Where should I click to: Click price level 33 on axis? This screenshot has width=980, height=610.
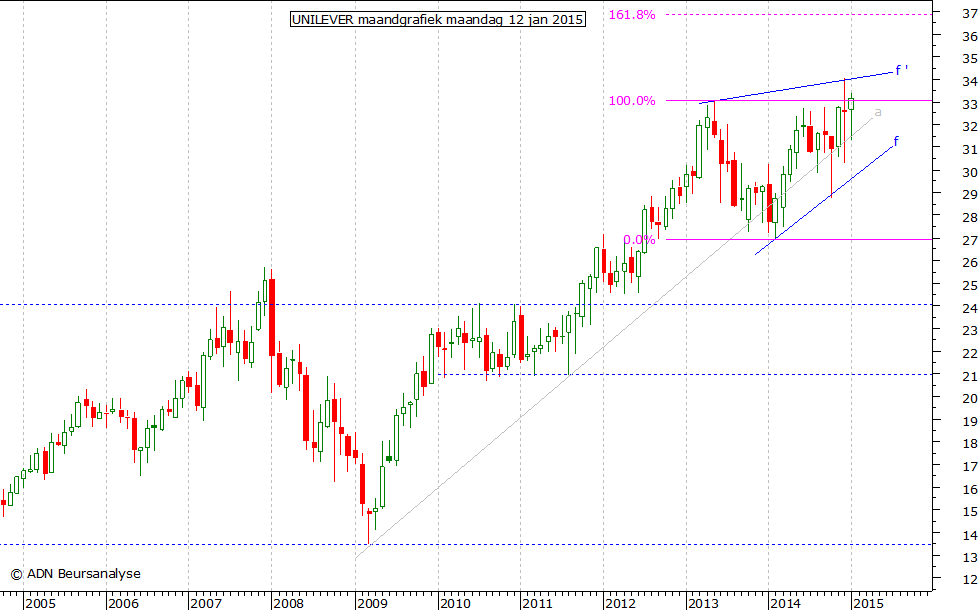970,104
